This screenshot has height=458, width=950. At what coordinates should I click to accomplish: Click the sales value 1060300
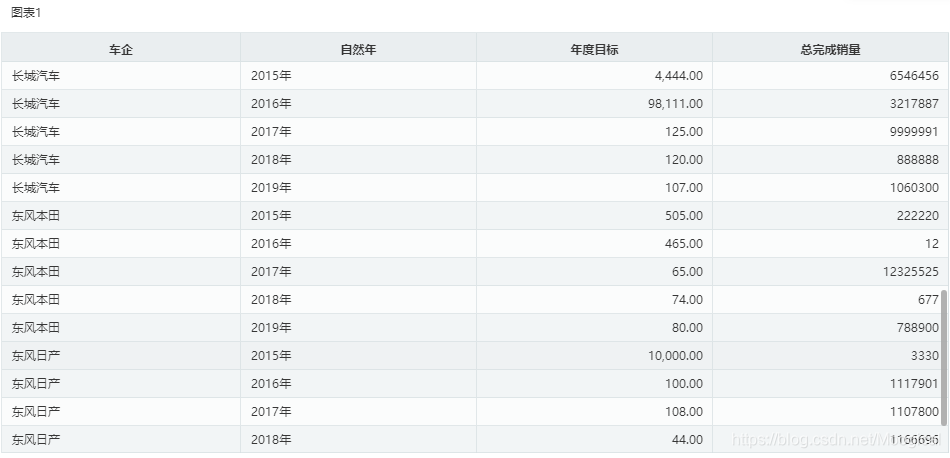point(914,188)
